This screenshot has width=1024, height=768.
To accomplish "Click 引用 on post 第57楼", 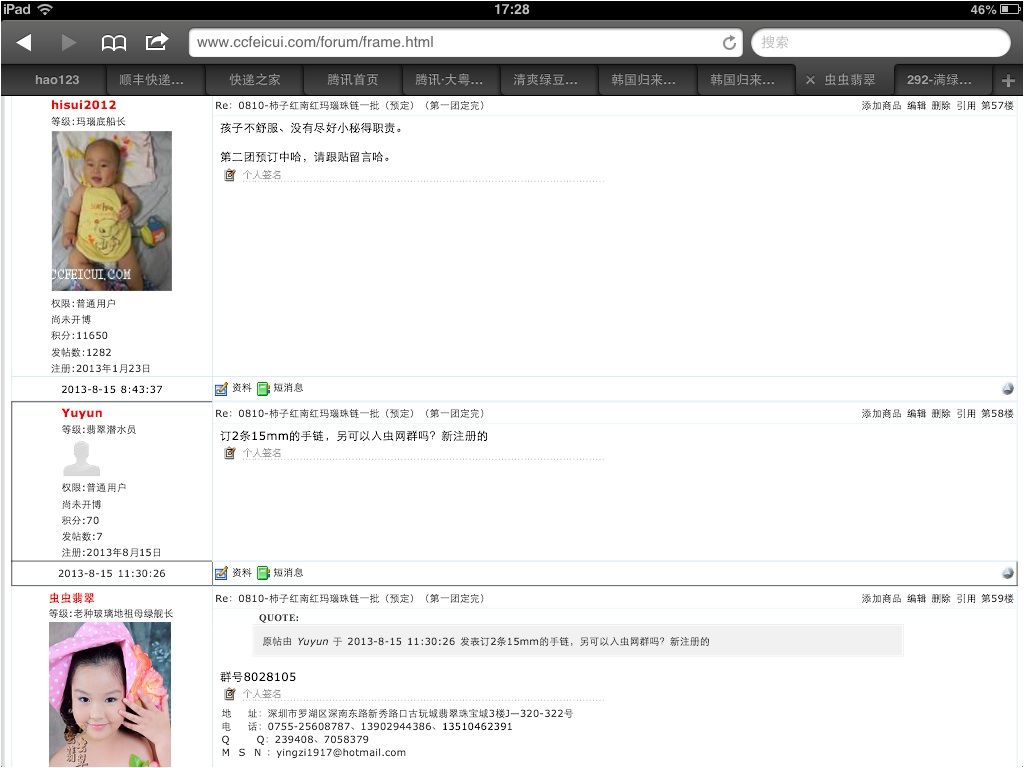I will [x=966, y=106].
